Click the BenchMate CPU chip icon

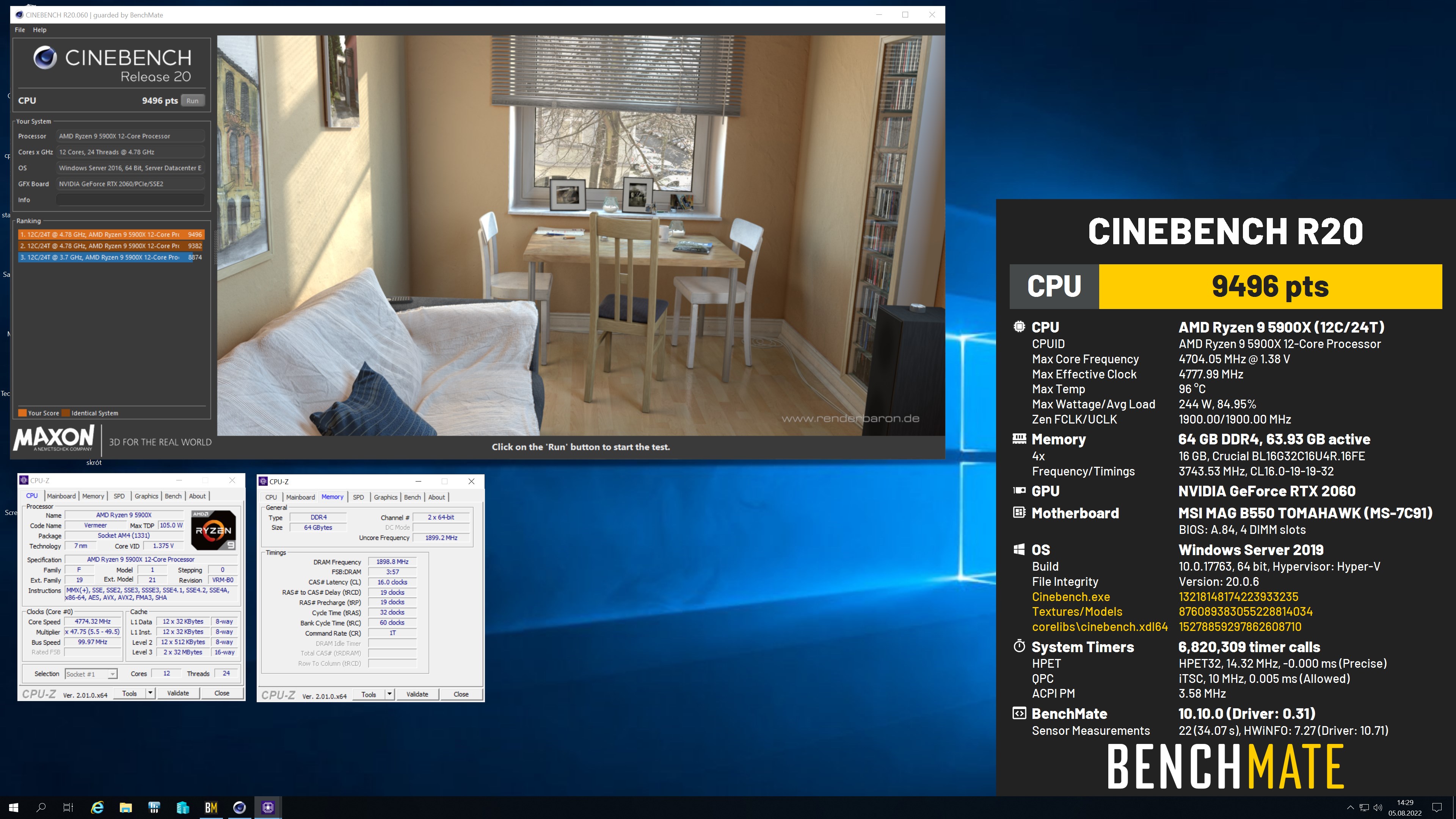[1019, 327]
